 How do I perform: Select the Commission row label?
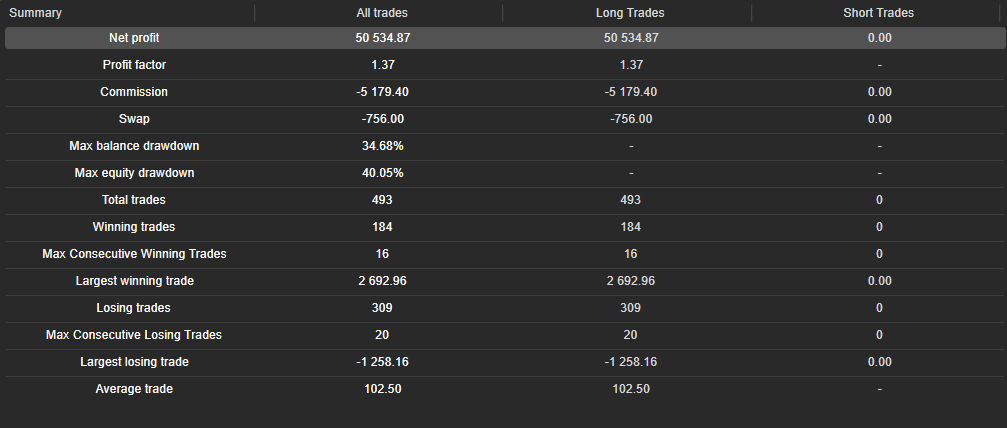[134, 92]
